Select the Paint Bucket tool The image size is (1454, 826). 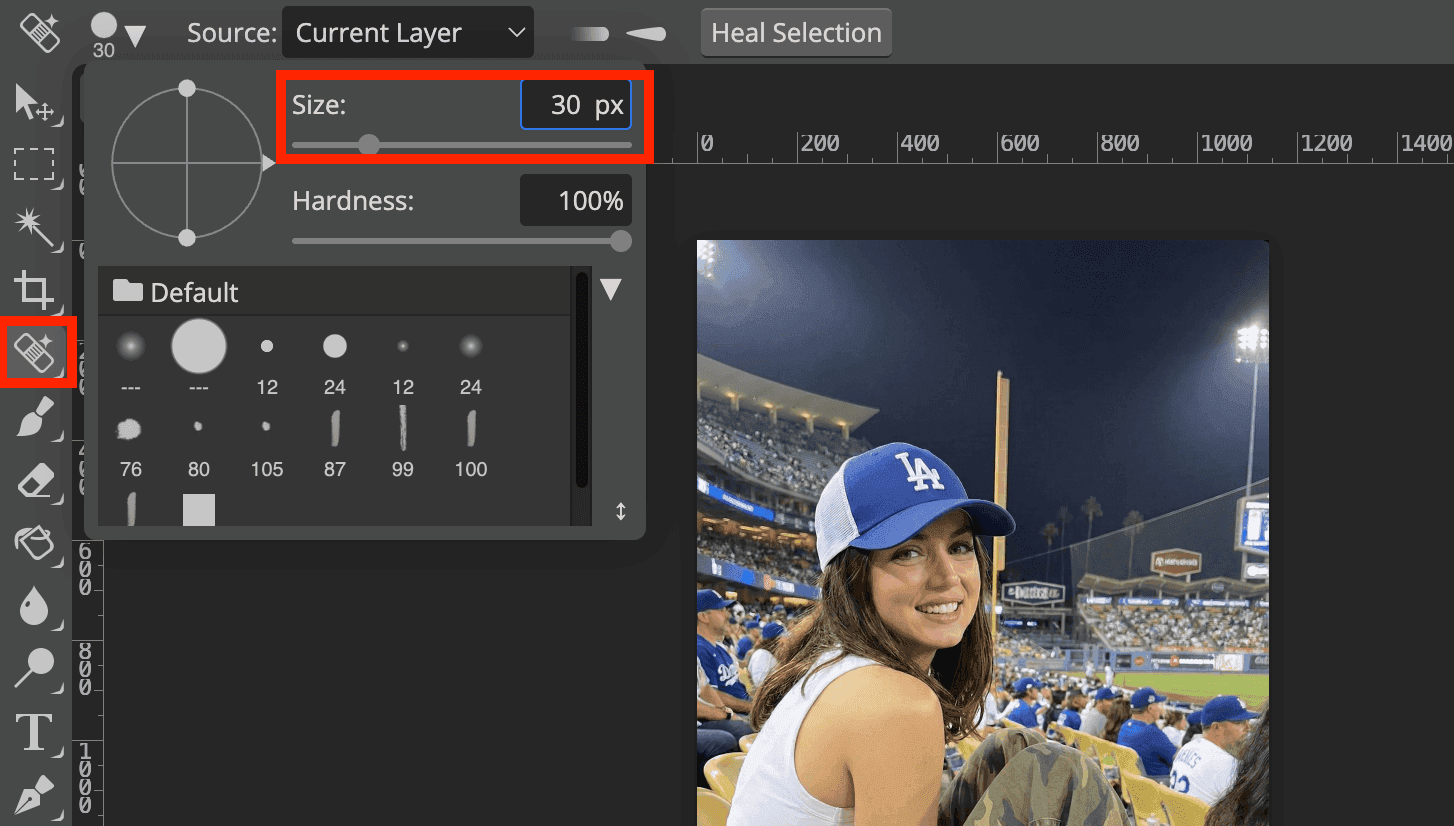35,545
